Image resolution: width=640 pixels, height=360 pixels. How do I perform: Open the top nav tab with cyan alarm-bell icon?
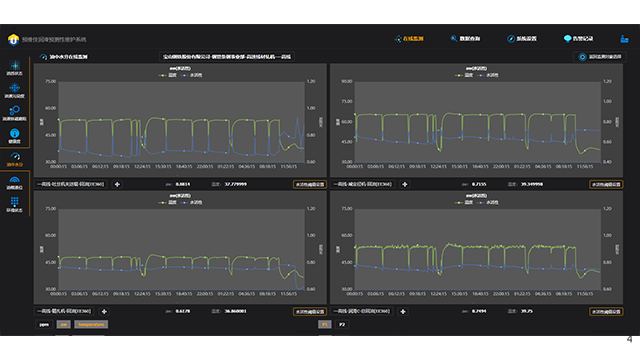(x=578, y=39)
